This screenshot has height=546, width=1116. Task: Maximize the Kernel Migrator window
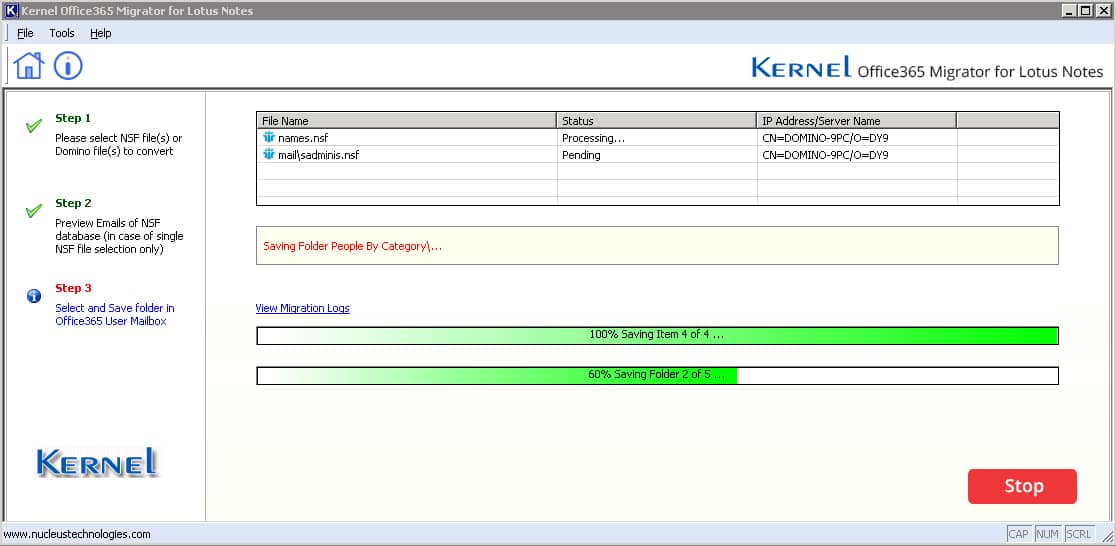[x=1085, y=10]
